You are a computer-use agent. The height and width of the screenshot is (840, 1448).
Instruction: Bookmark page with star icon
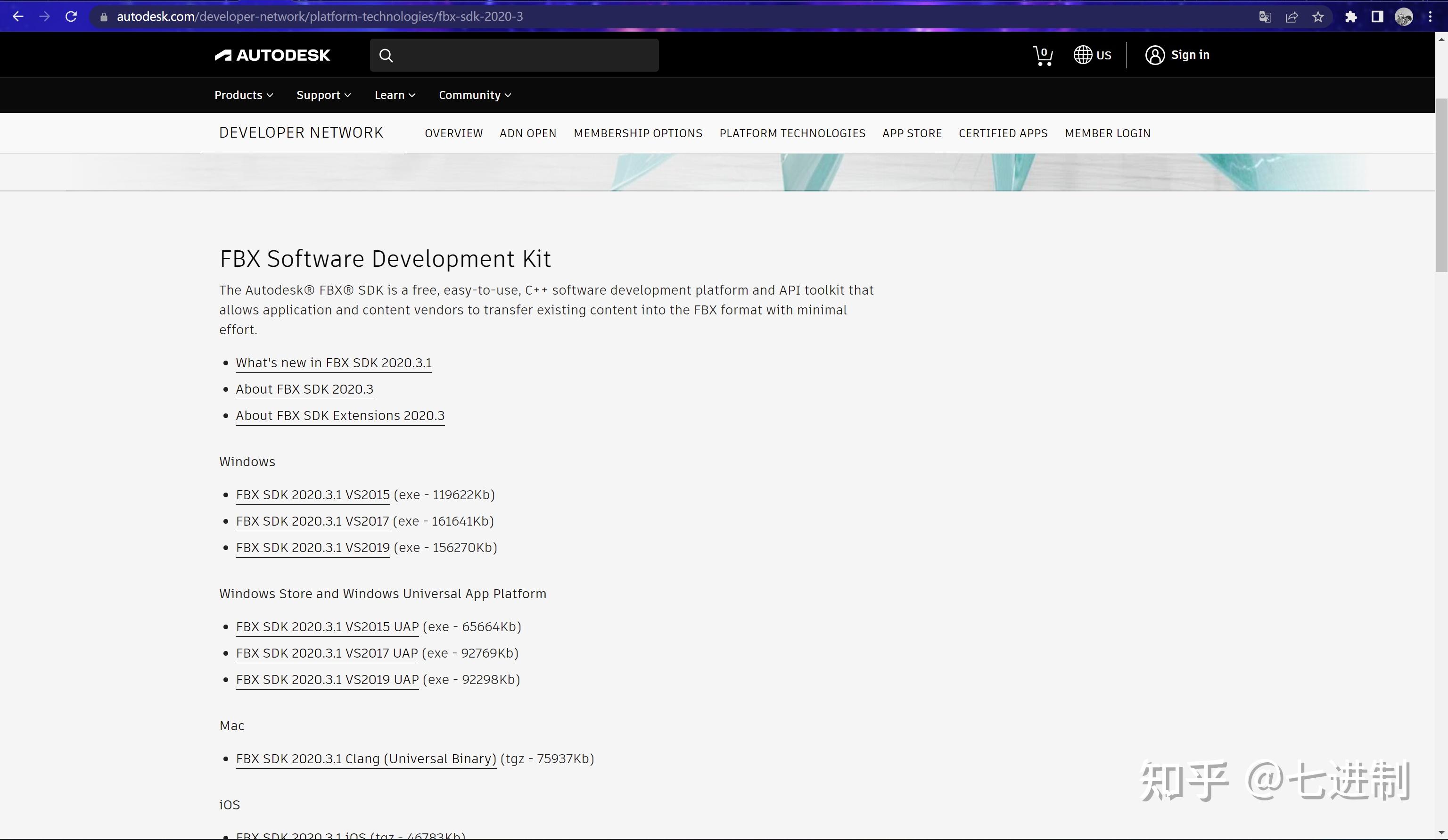coord(1318,16)
